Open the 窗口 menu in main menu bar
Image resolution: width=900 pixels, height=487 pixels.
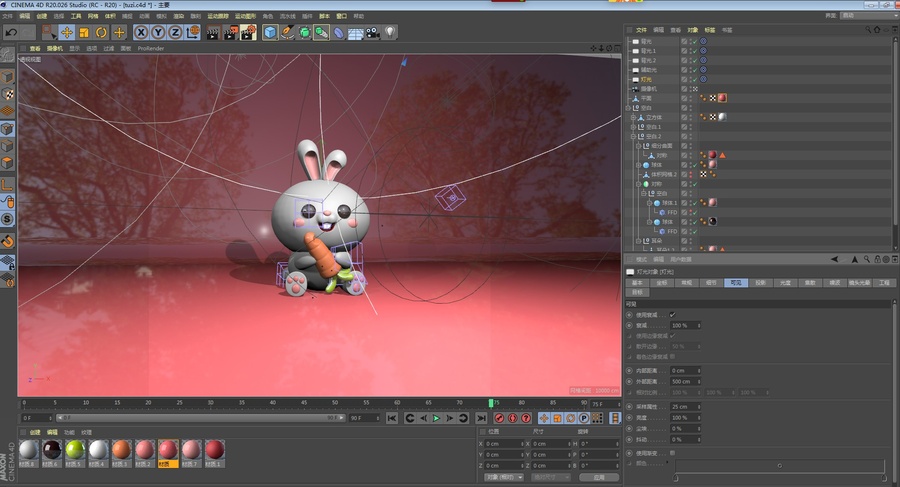point(342,16)
